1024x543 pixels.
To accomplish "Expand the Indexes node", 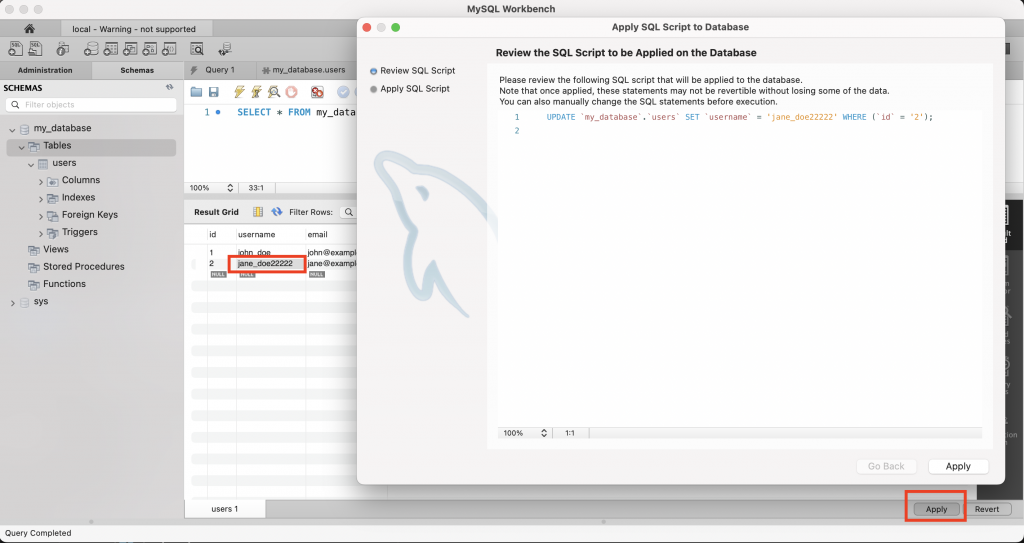I will tap(40, 199).
